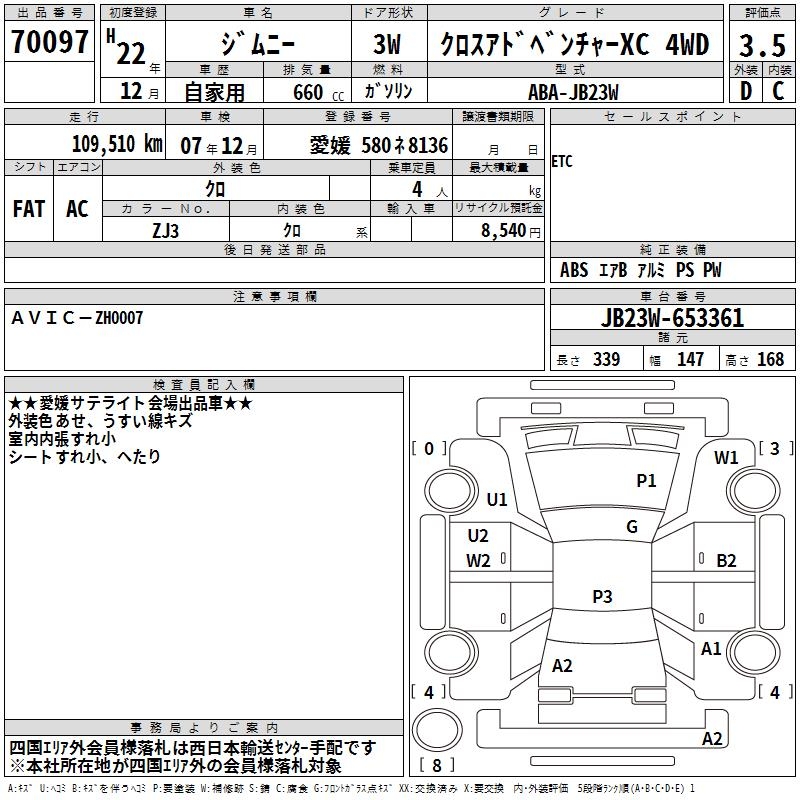Select inspector note 外装色あせ、うすい線キズ
This screenshot has height=800, width=800.
click(101, 421)
